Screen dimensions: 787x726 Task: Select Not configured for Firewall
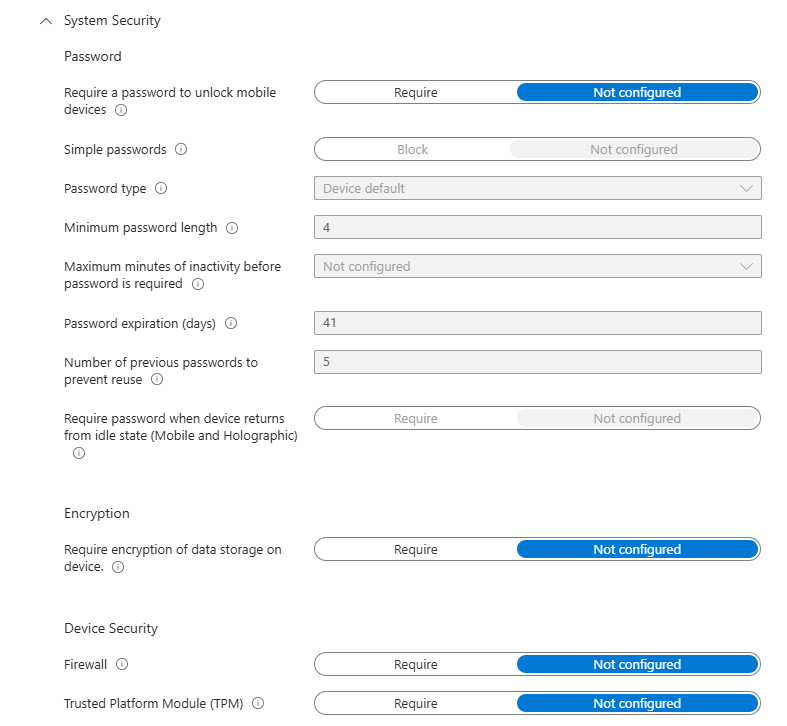pyautogui.click(x=636, y=665)
